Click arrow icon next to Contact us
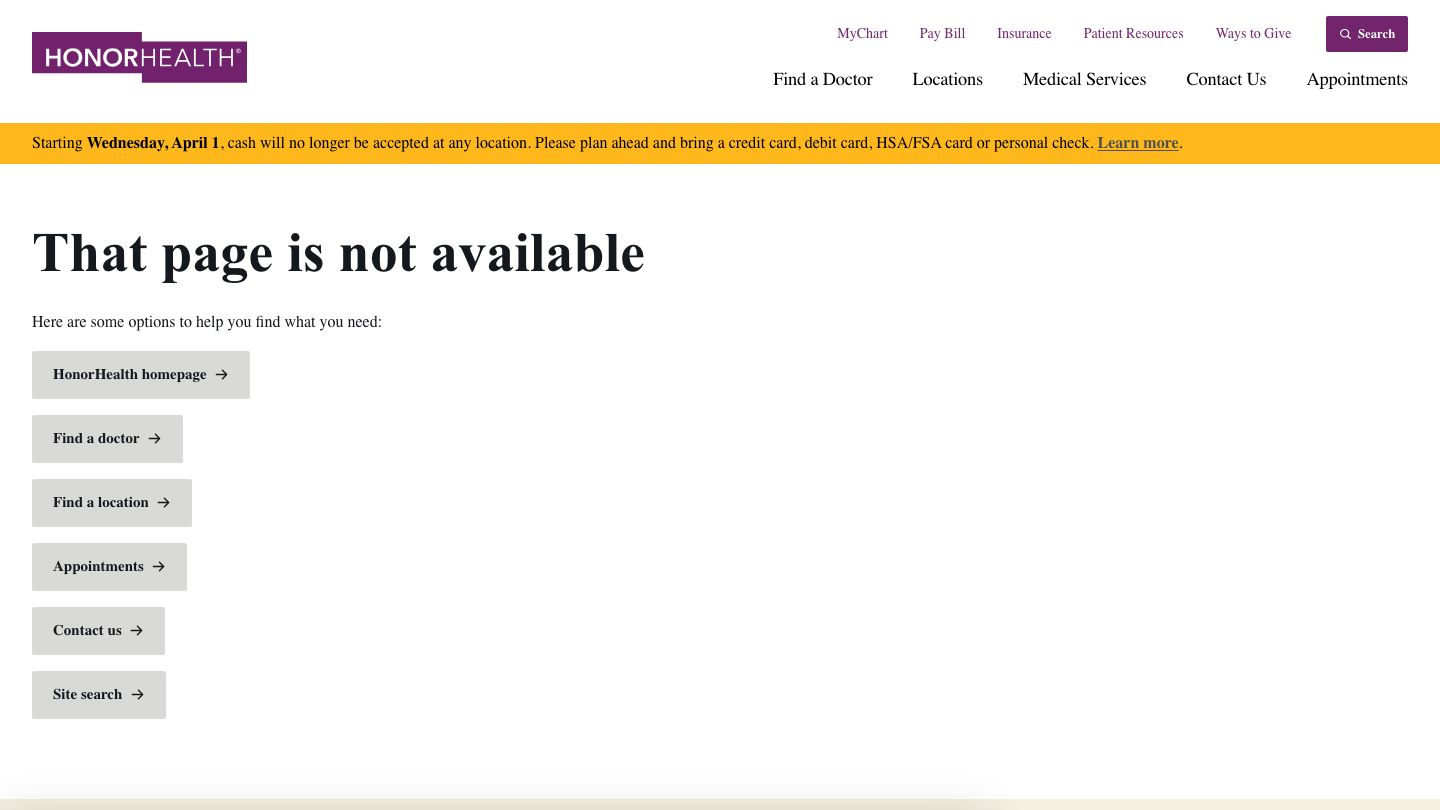The width and height of the screenshot is (1440, 810). point(137,631)
